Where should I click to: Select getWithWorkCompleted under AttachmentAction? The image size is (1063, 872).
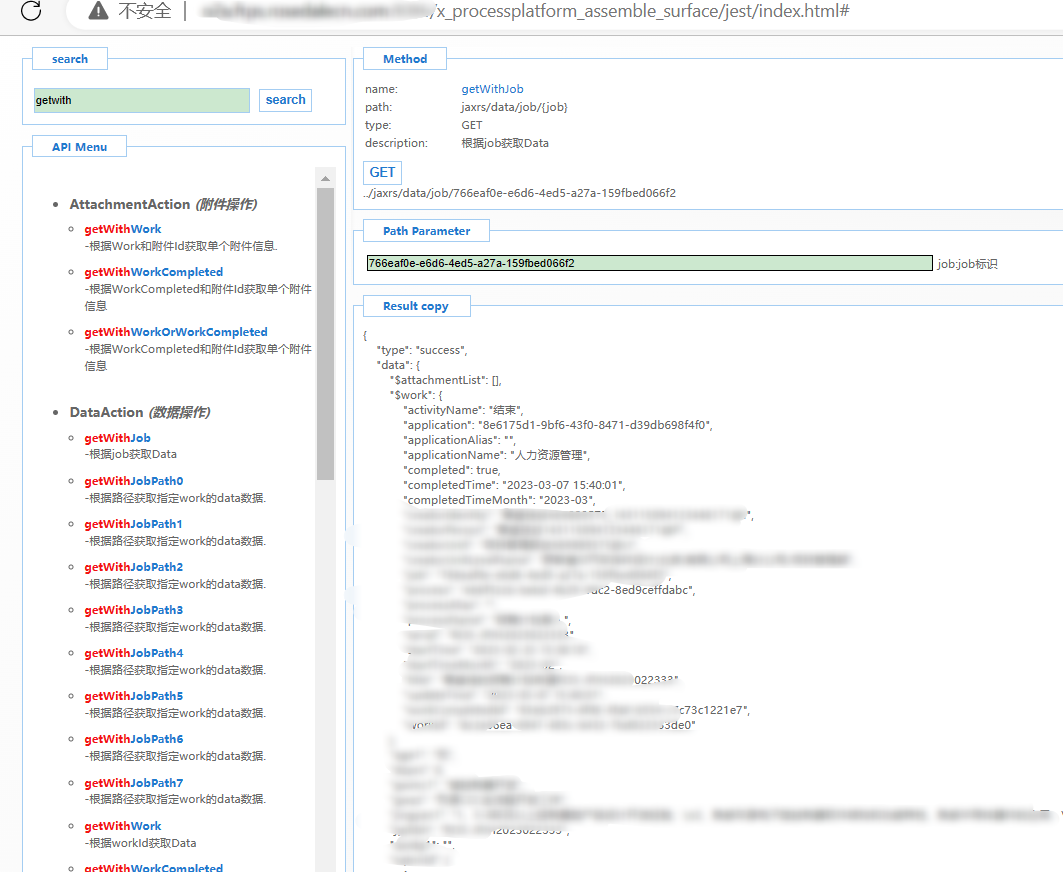pyautogui.click(x=153, y=272)
